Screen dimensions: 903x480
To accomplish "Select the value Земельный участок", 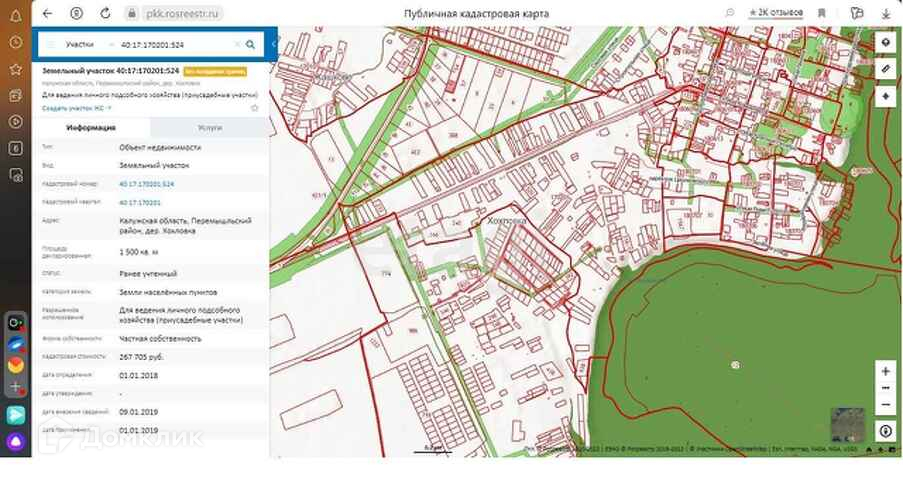I will [154, 165].
